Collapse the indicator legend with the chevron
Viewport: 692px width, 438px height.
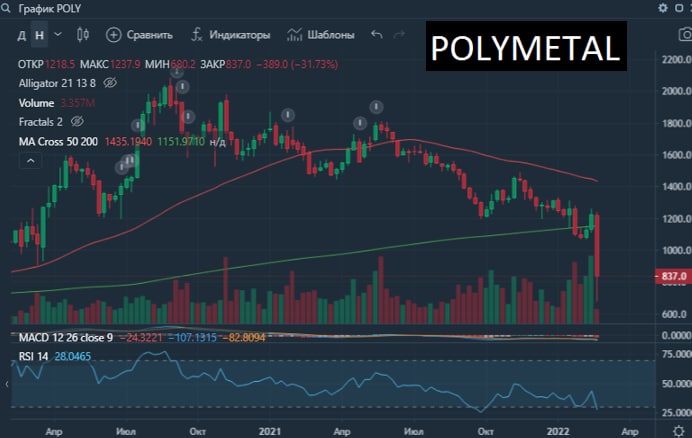tap(30, 161)
